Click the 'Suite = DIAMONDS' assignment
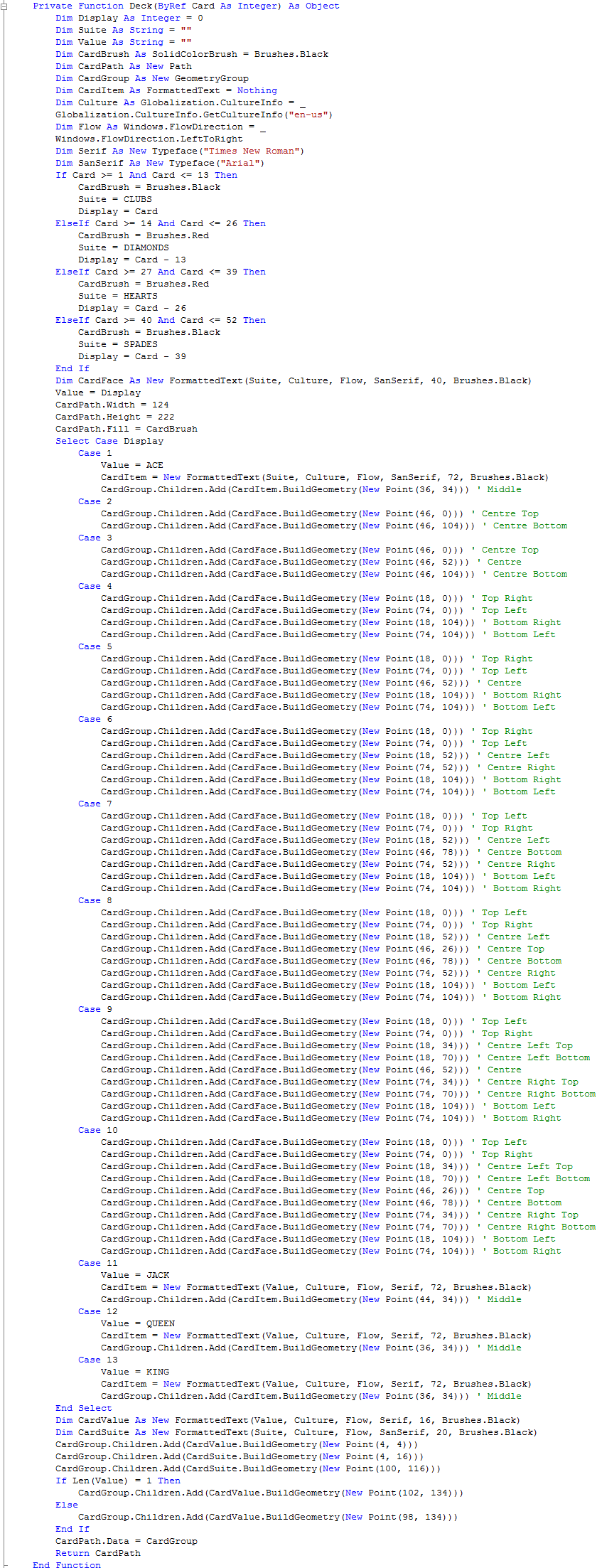This screenshot has width=597, height=1568. coord(124,247)
